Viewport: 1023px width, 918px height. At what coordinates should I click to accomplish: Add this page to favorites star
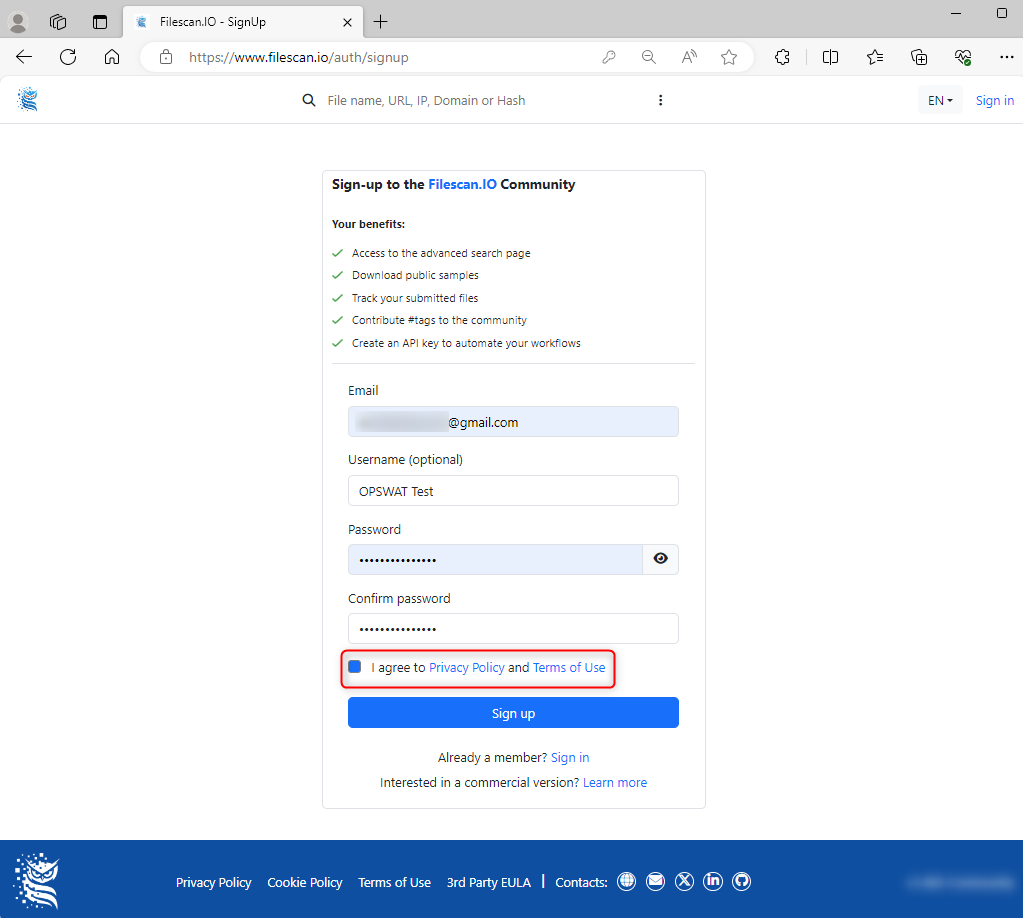729,57
